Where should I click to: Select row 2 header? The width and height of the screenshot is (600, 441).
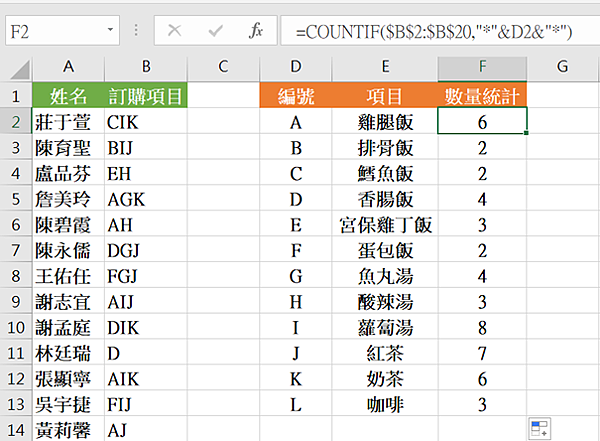[x=16, y=122]
